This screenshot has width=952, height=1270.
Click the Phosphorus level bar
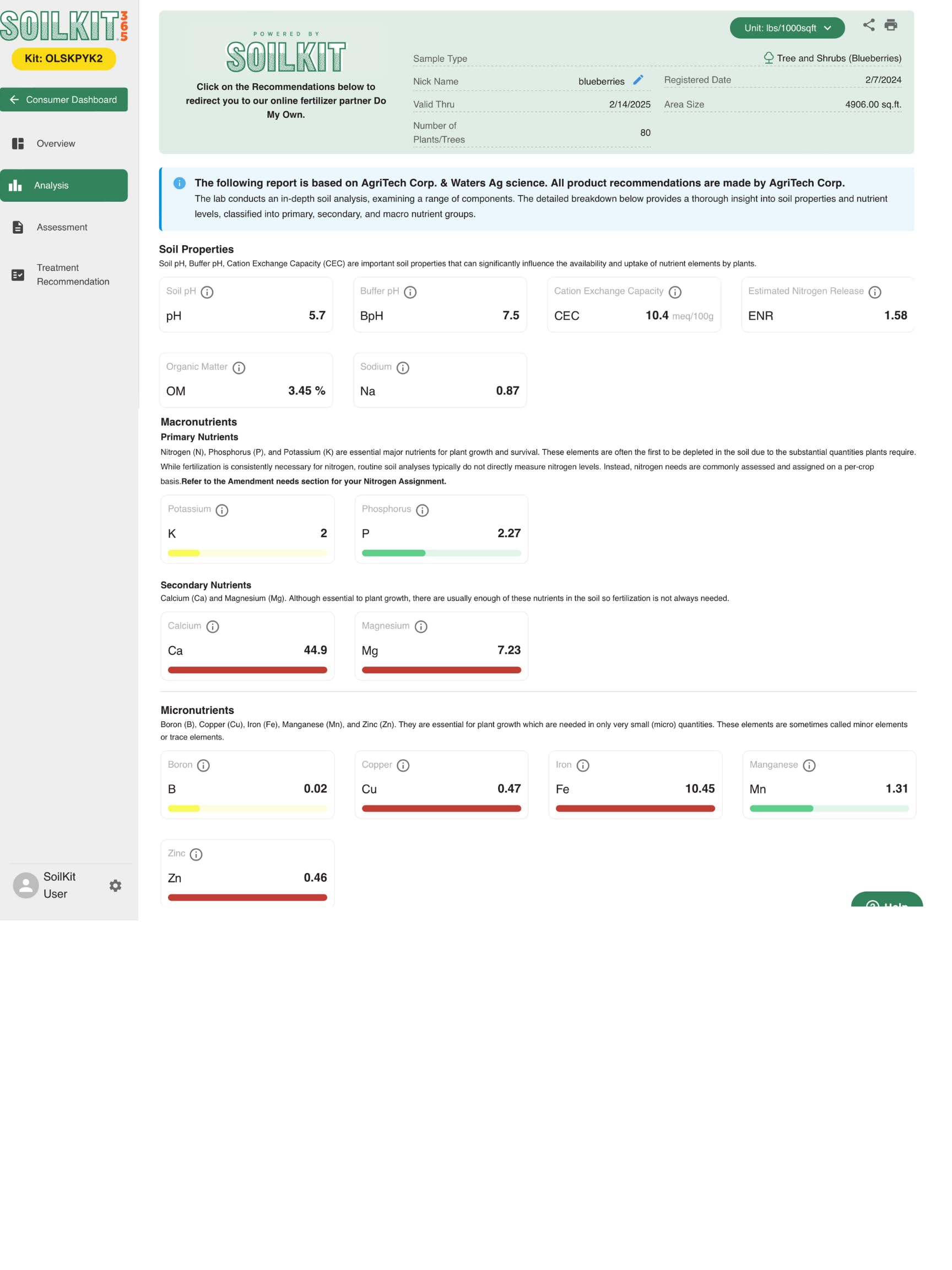[441, 553]
